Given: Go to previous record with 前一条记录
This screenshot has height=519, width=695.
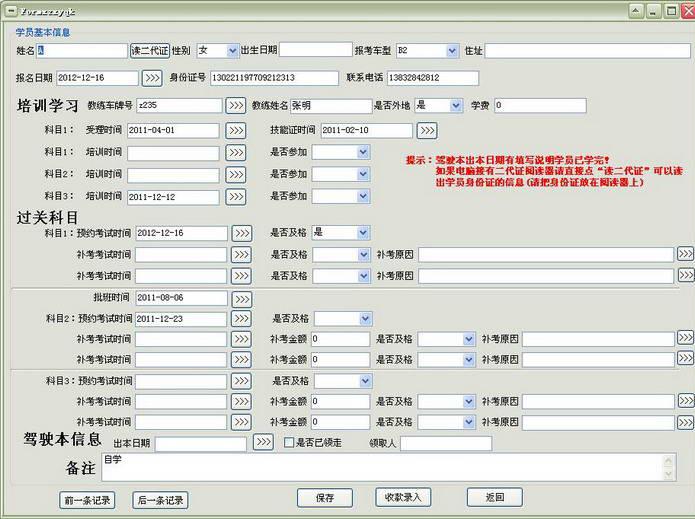Looking at the screenshot, I should click(87, 500).
